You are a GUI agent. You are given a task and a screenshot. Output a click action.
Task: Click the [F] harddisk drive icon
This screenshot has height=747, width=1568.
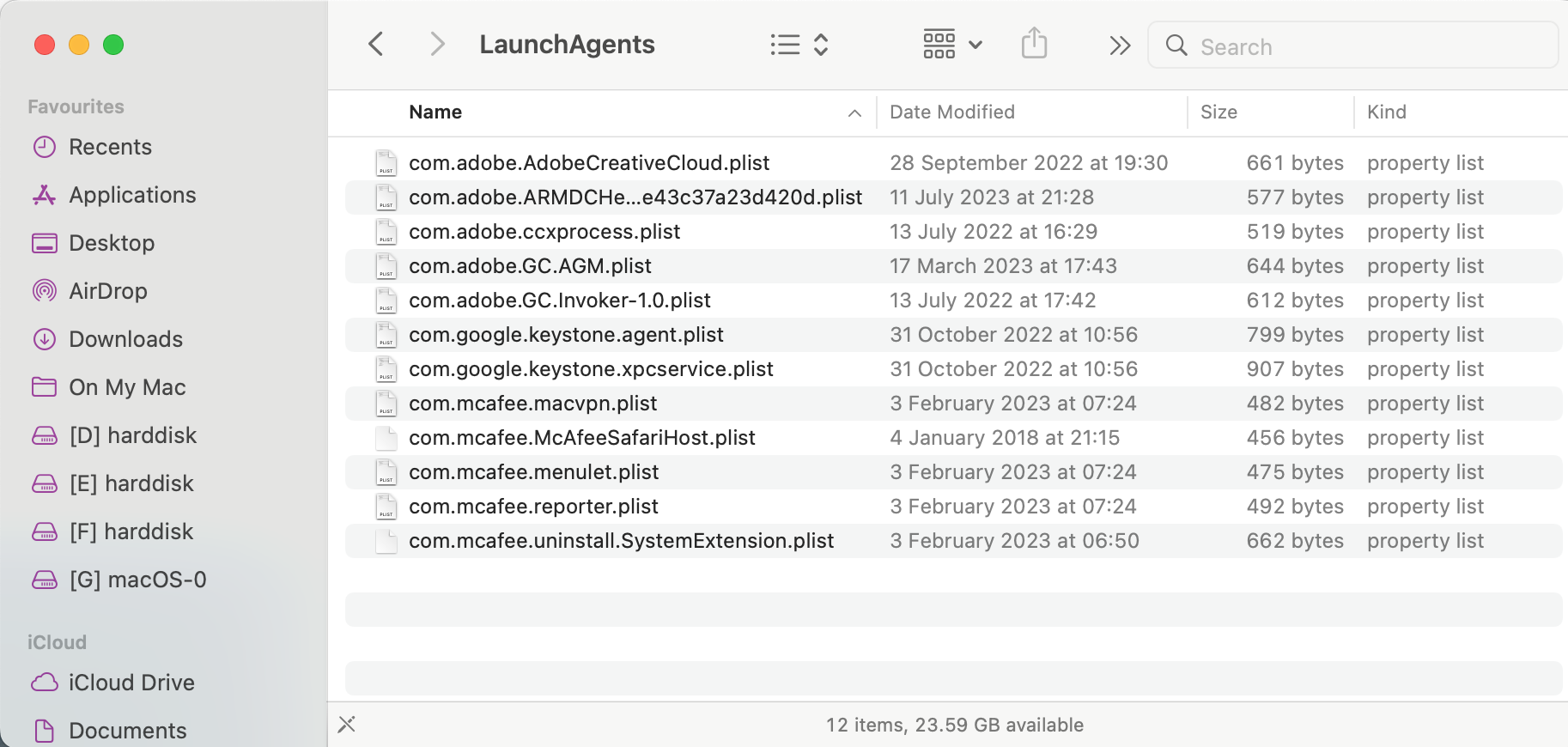tap(45, 532)
